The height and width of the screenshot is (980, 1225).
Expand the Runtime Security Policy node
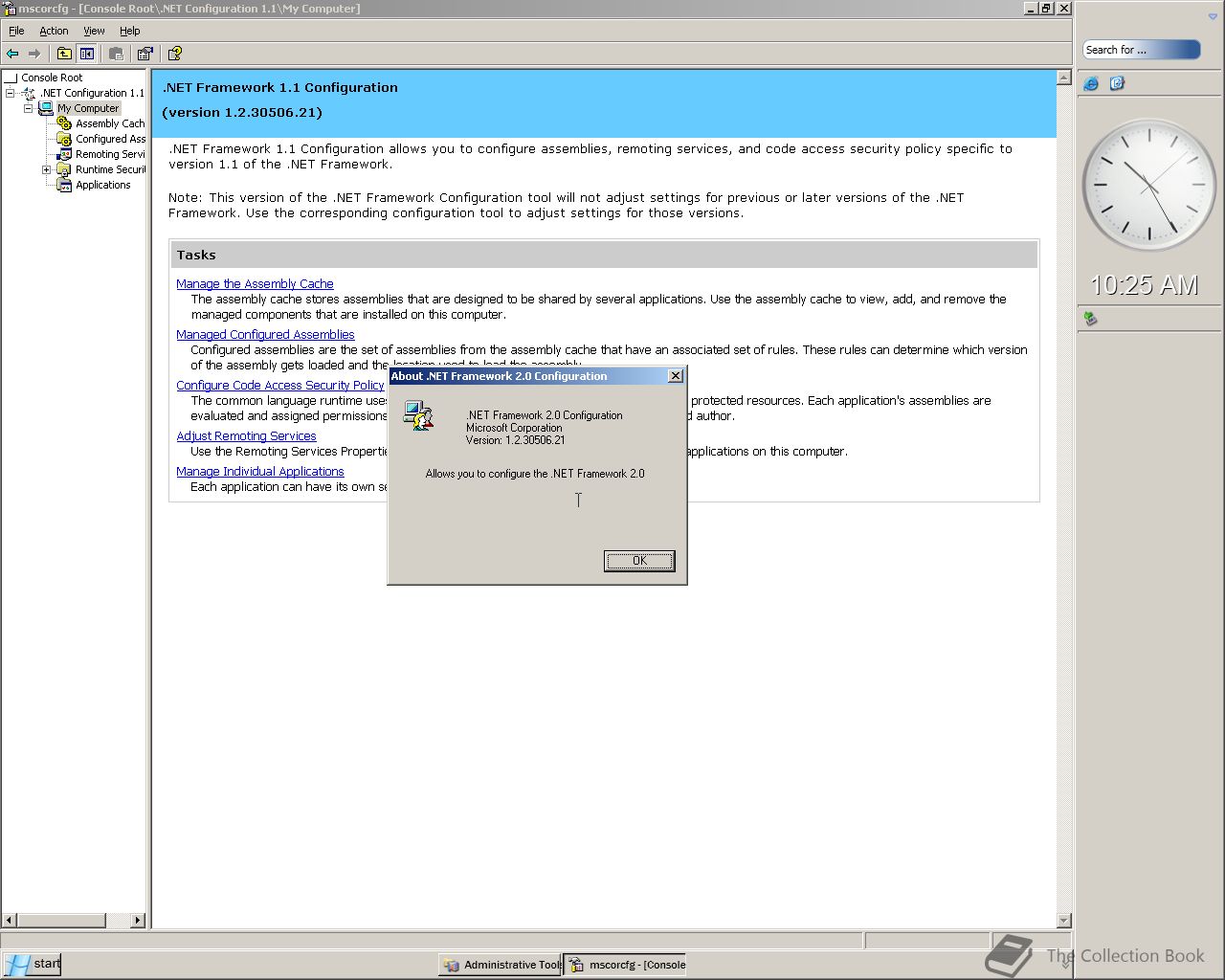[x=47, y=169]
